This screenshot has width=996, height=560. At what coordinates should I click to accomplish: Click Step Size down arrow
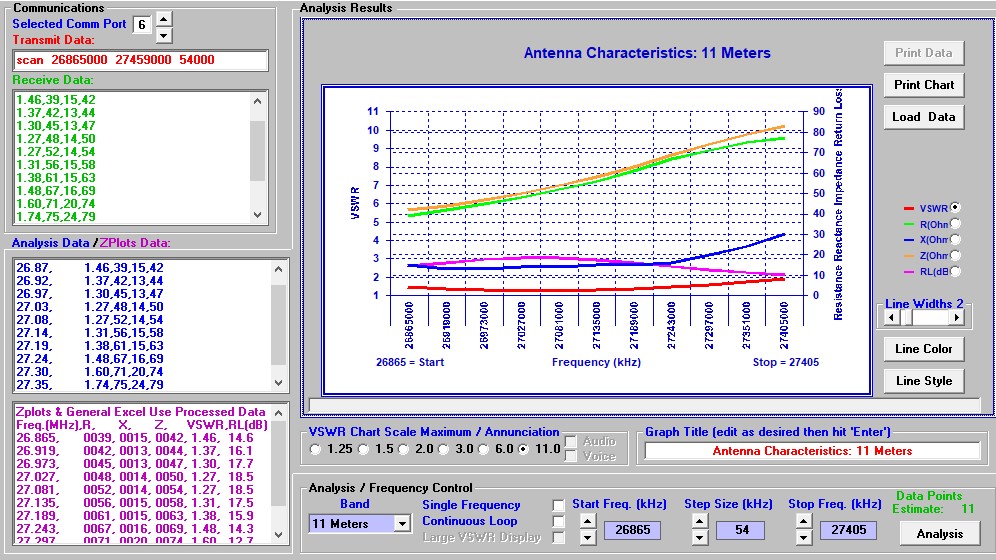(x=699, y=538)
